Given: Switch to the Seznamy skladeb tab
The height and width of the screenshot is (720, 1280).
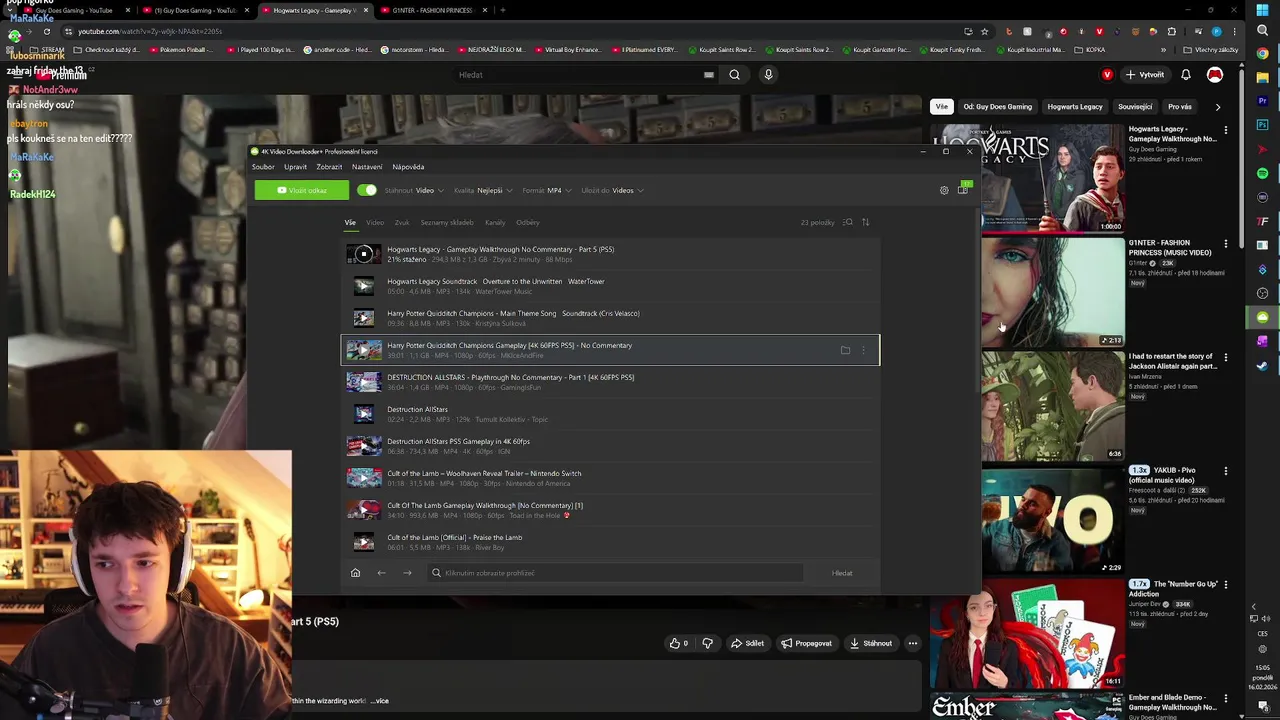Looking at the screenshot, I should click(447, 222).
